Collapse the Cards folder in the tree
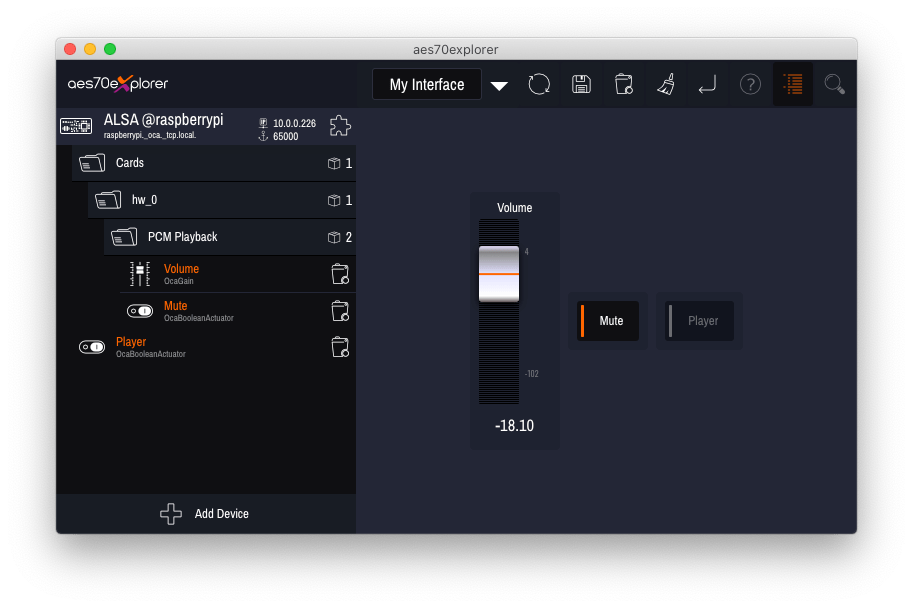913x608 pixels. point(92,163)
